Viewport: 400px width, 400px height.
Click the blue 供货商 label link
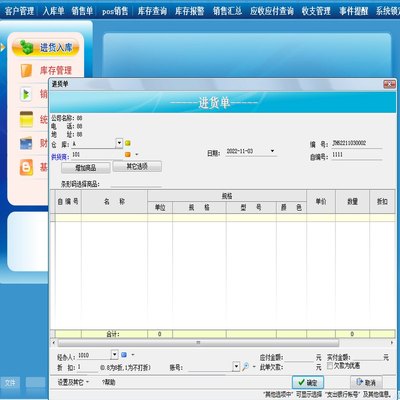[x=60, y=157]
